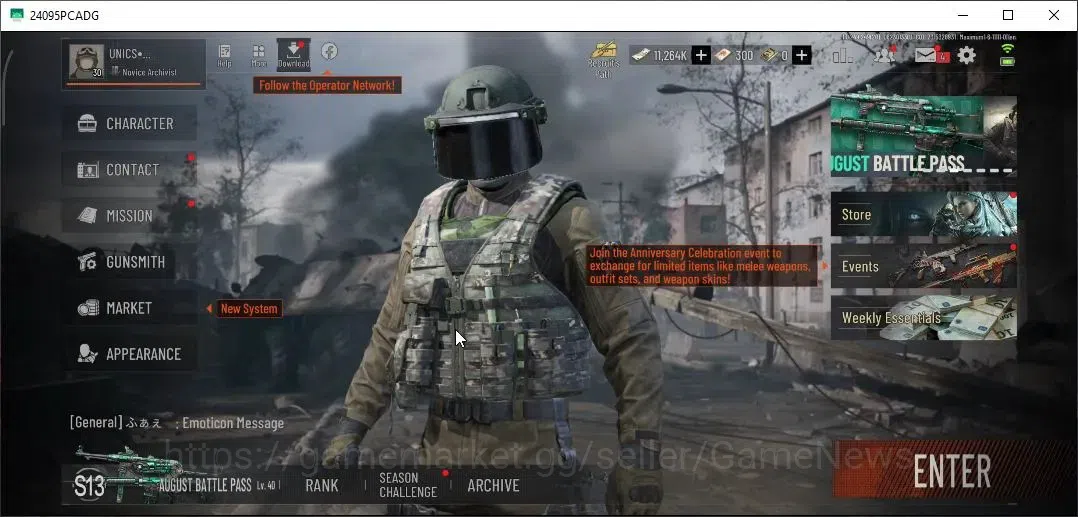Click the Anniversary Celebration event notice

(701, 266)
